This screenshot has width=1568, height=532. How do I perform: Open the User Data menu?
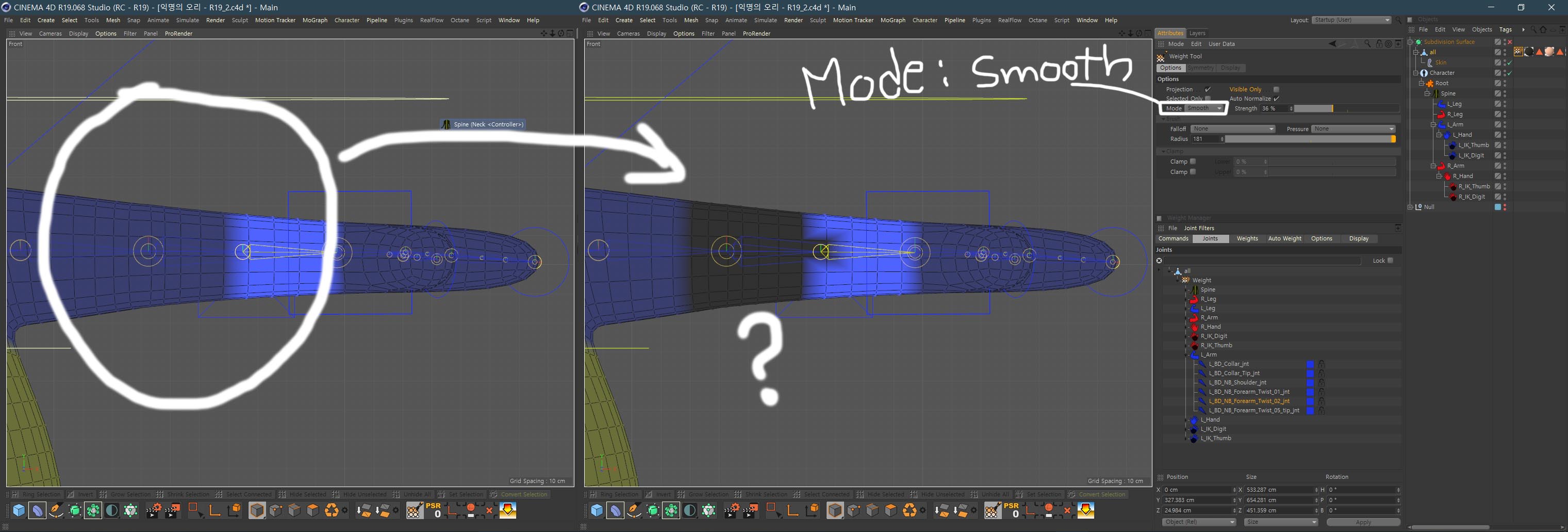pos(1221,44)
